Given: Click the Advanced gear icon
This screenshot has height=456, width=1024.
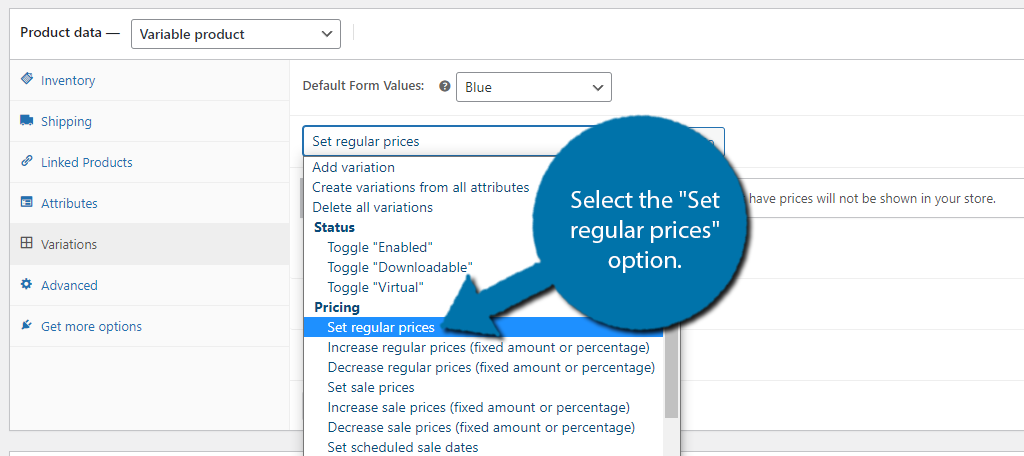Looking at the screenshot, I should tap(27, 285).
